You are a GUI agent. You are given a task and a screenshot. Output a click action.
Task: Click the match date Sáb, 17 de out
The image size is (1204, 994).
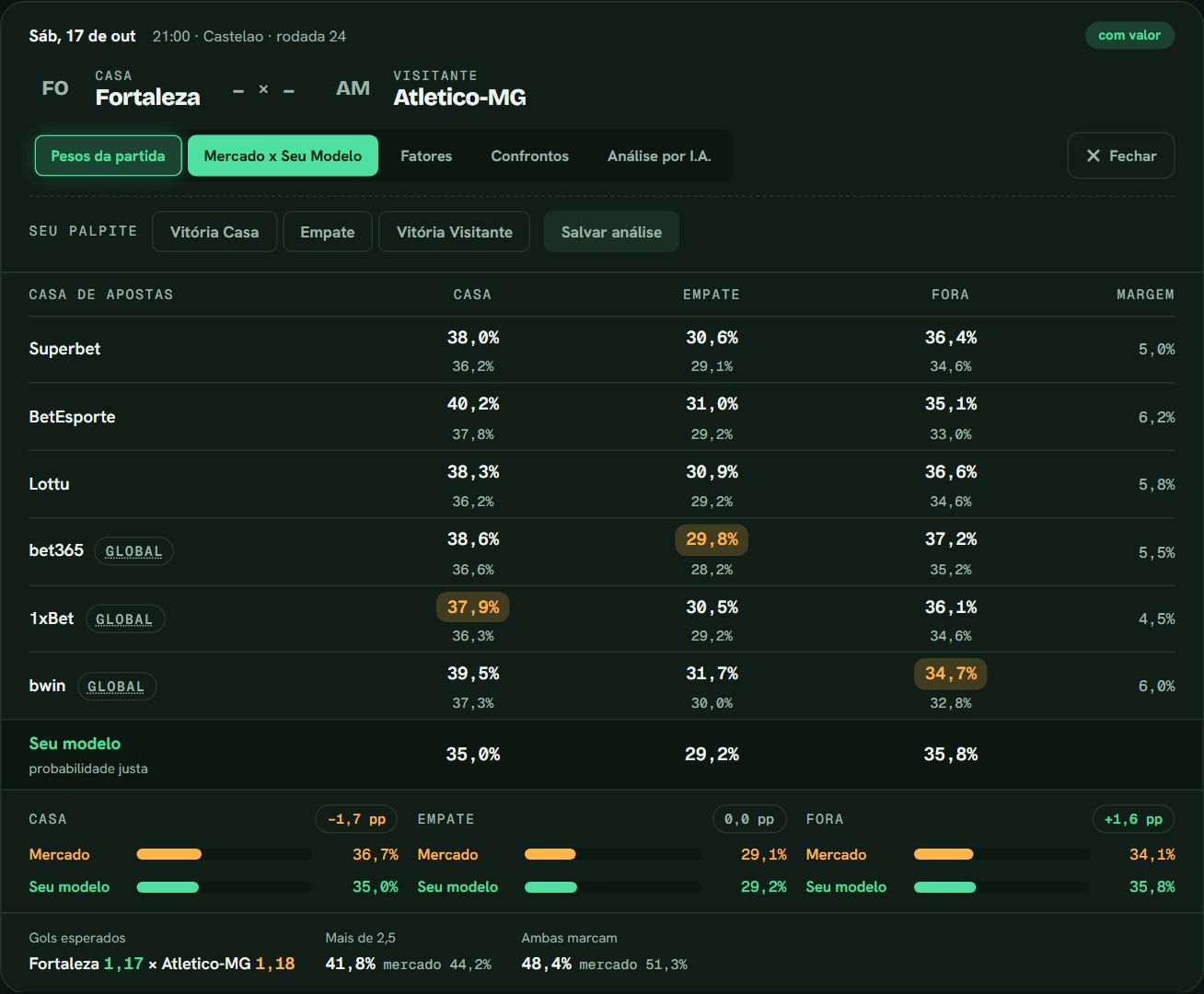82,36
